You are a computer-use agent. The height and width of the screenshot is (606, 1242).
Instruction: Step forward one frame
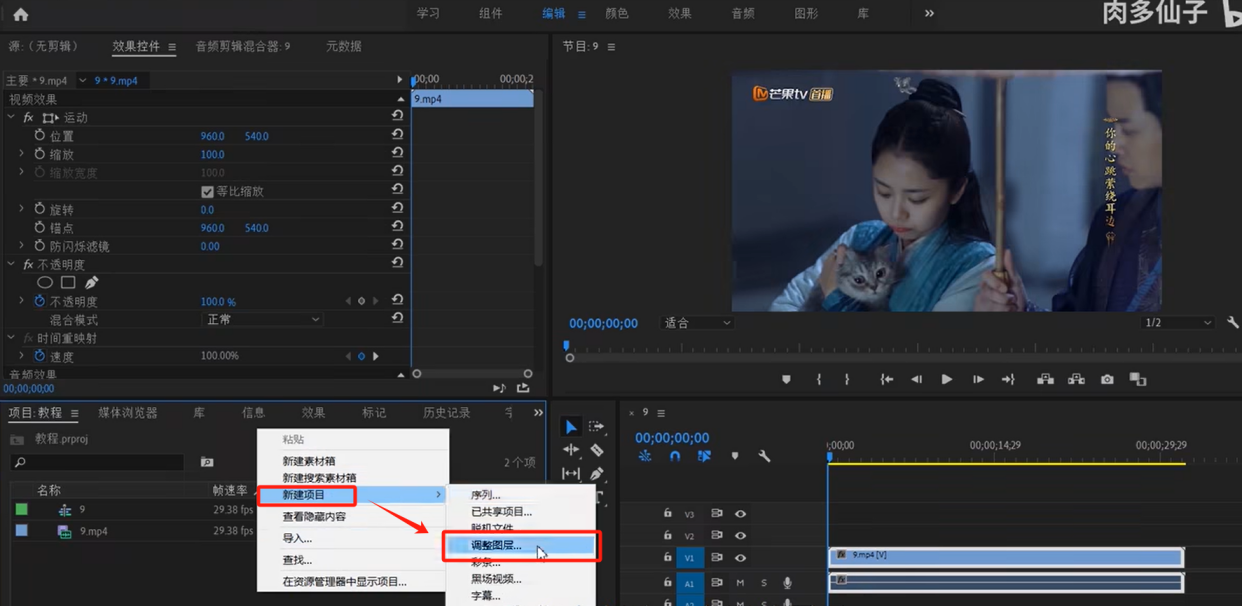point(978,379)
